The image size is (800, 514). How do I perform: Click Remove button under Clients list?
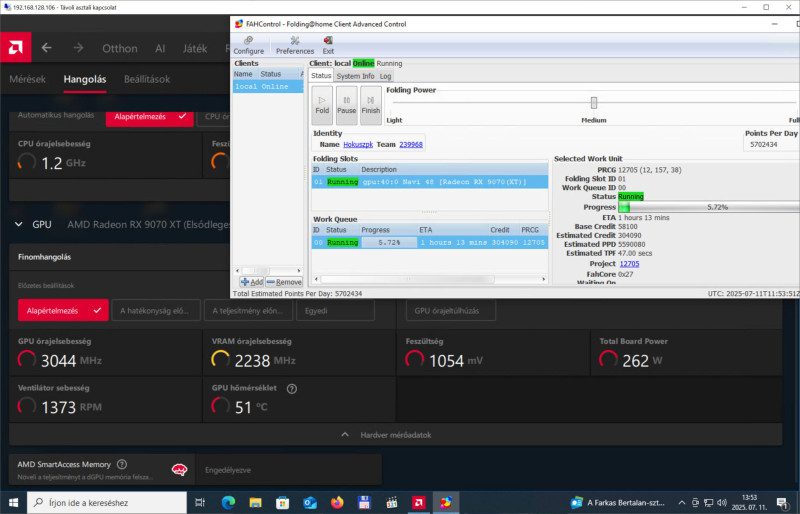[x=284, y=282]
